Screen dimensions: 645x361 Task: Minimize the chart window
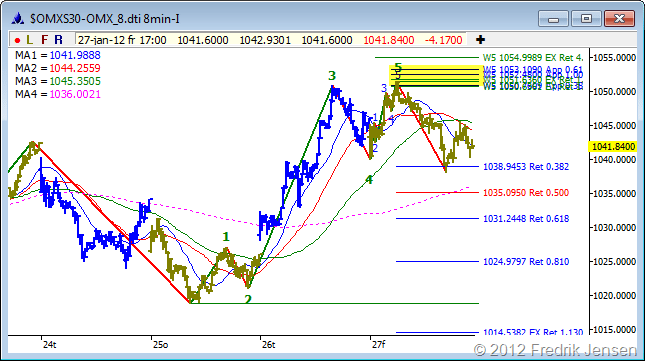tap(553, 19)
